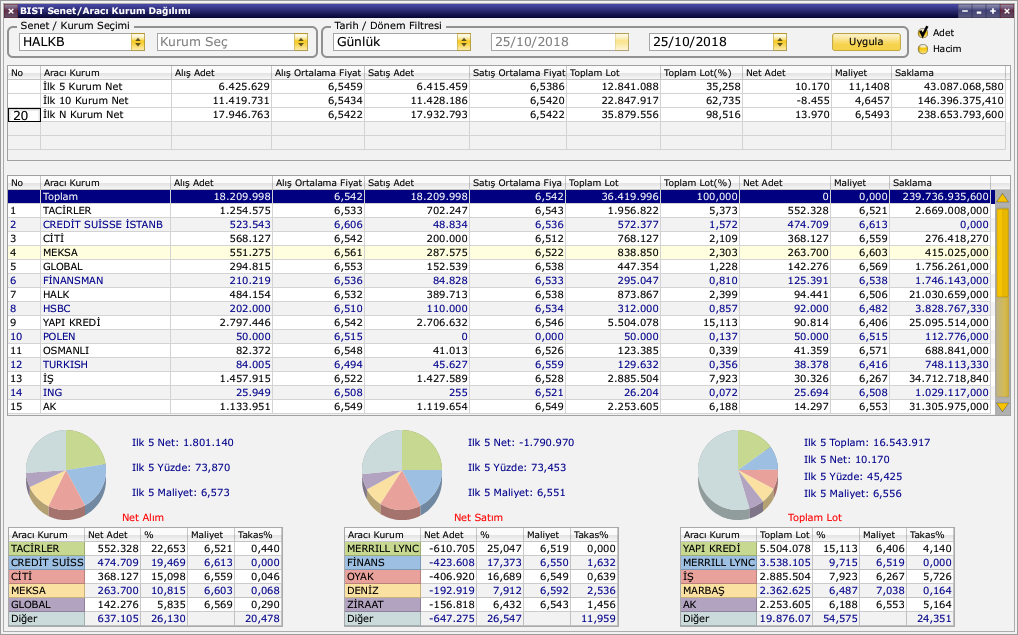This screenshot has width=1018, height=635.
Task: Select the Hacim radio option
Action: (x=923, y=49)
